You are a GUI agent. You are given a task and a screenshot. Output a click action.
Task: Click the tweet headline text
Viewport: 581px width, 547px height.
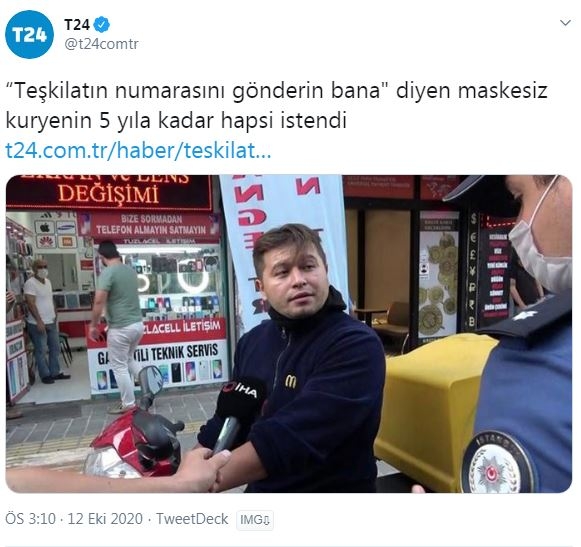[276, 106]
